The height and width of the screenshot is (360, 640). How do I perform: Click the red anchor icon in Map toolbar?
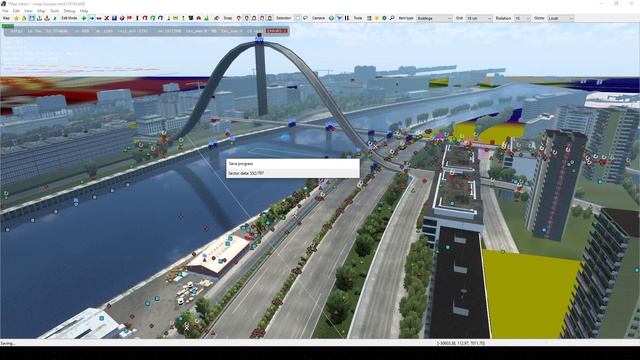coord(47,18)
